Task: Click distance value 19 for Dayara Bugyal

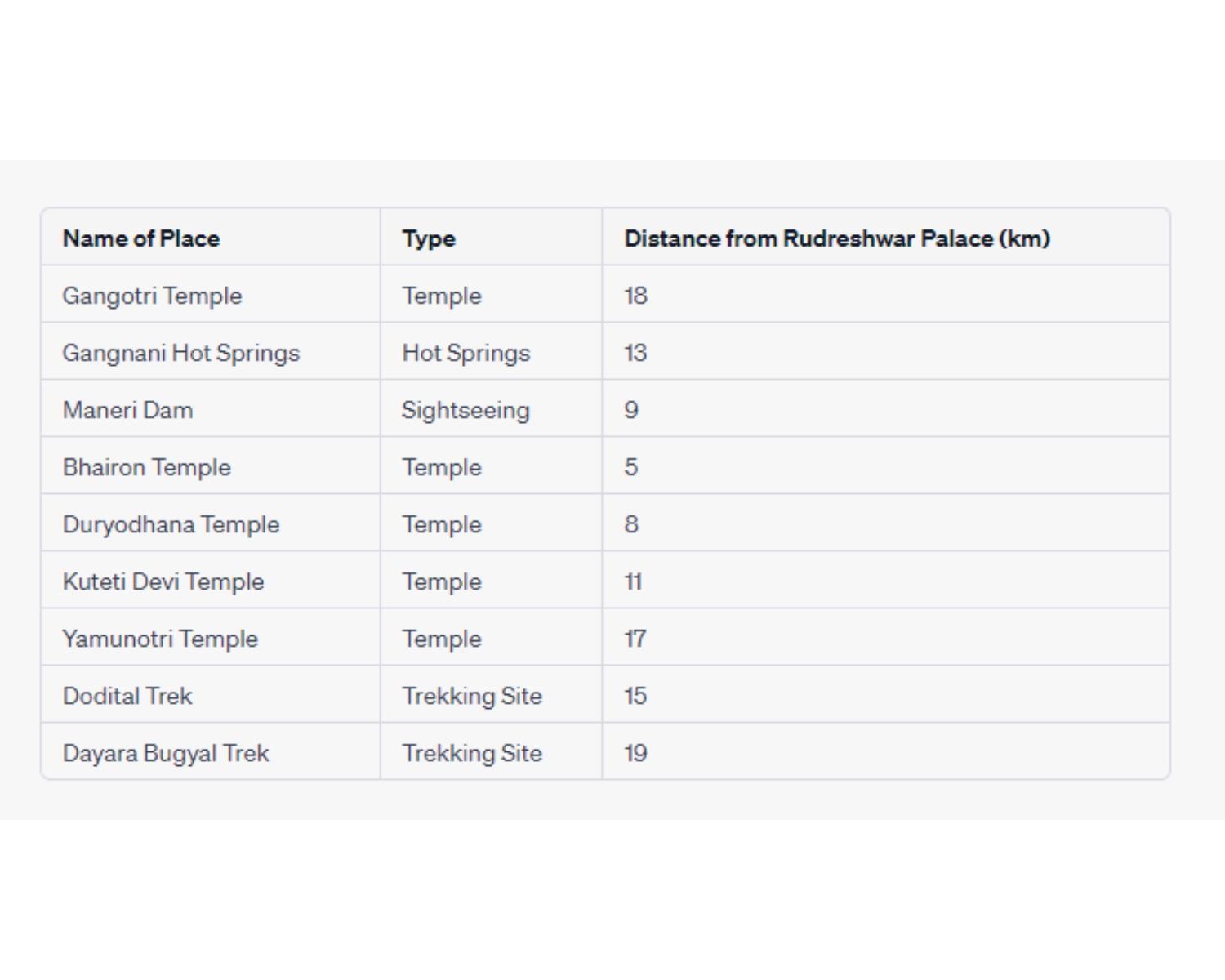Action: 636,753
